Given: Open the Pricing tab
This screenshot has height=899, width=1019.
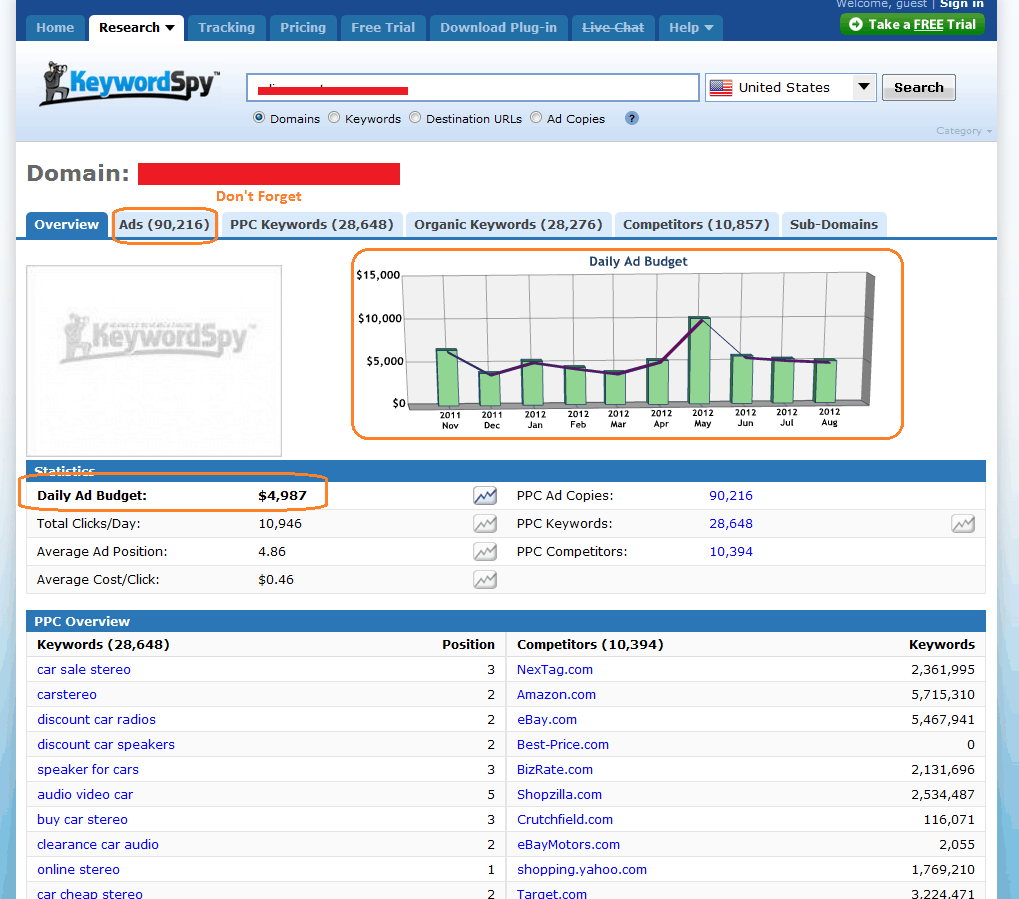Looking at the screenshot, I should click(303, 28).
